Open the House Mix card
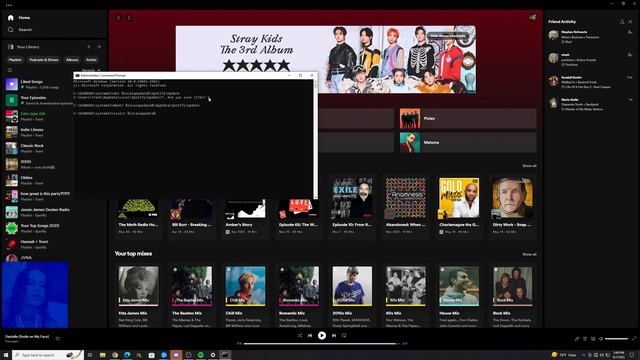640x360 pixels. [x=459, y=296]
